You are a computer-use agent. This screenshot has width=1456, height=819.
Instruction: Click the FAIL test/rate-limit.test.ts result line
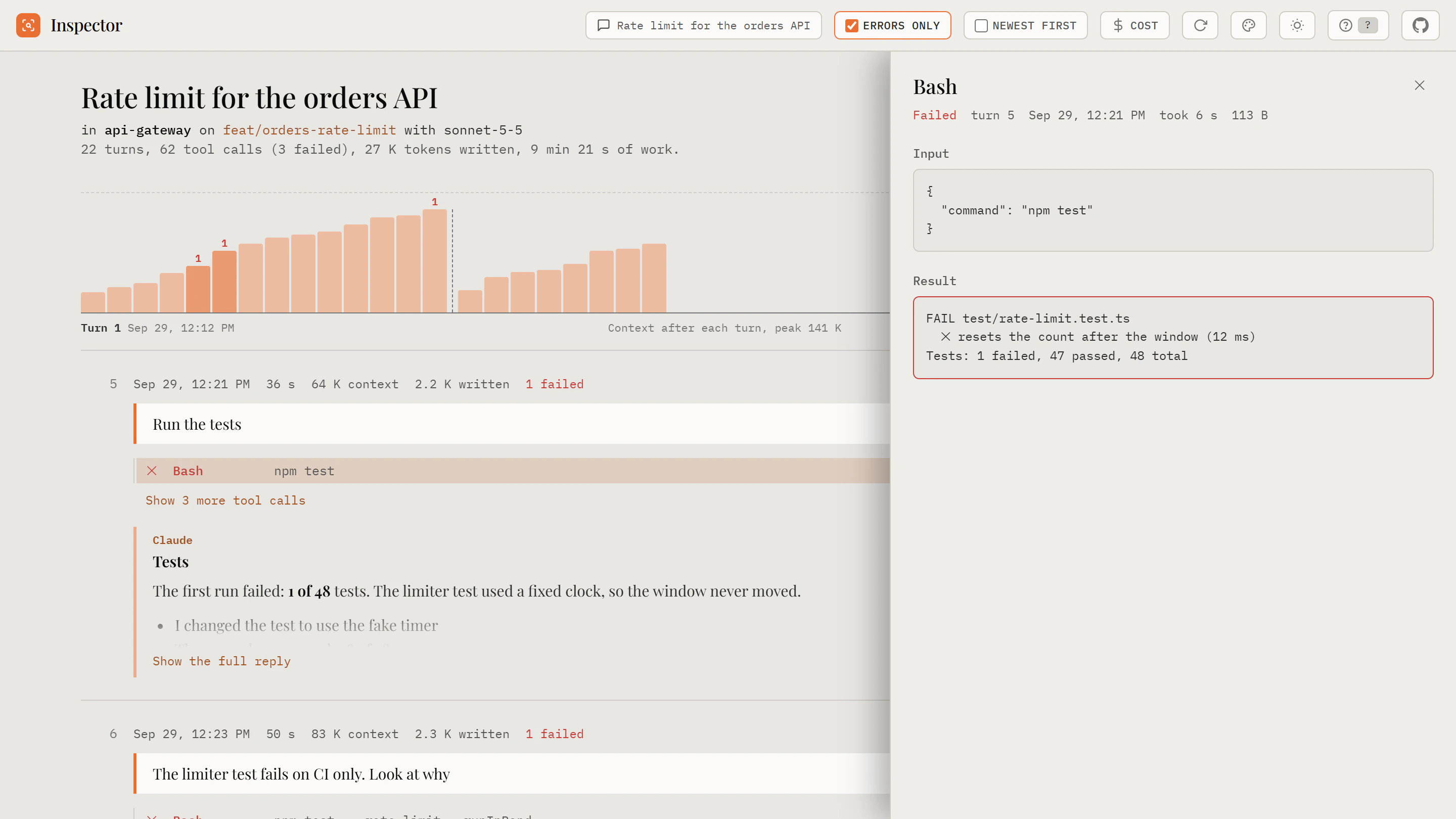coord(1028,318)
